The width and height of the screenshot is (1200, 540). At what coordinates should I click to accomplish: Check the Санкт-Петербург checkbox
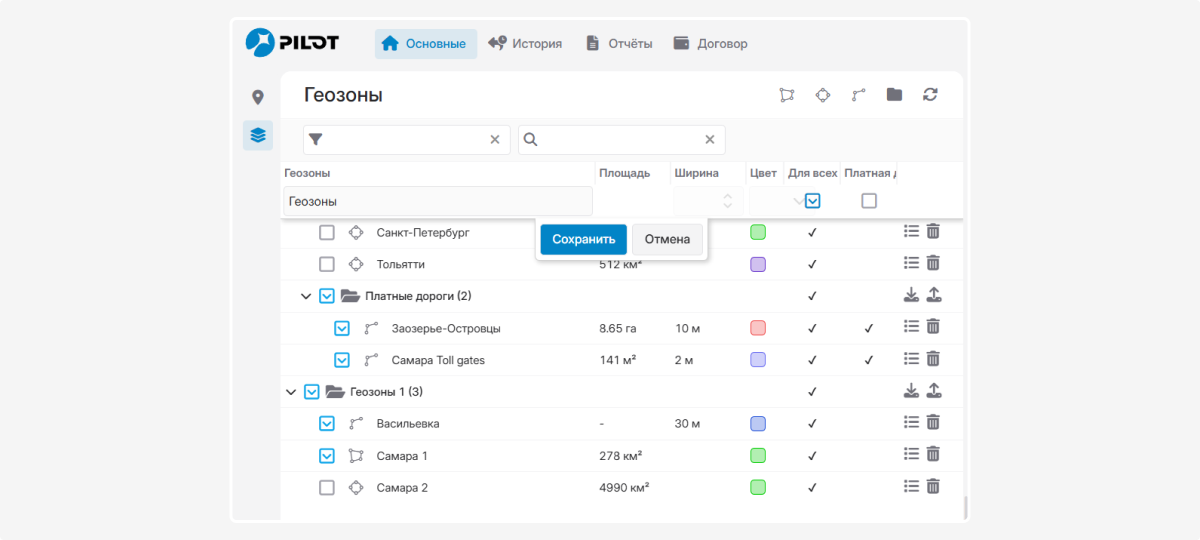327,232
